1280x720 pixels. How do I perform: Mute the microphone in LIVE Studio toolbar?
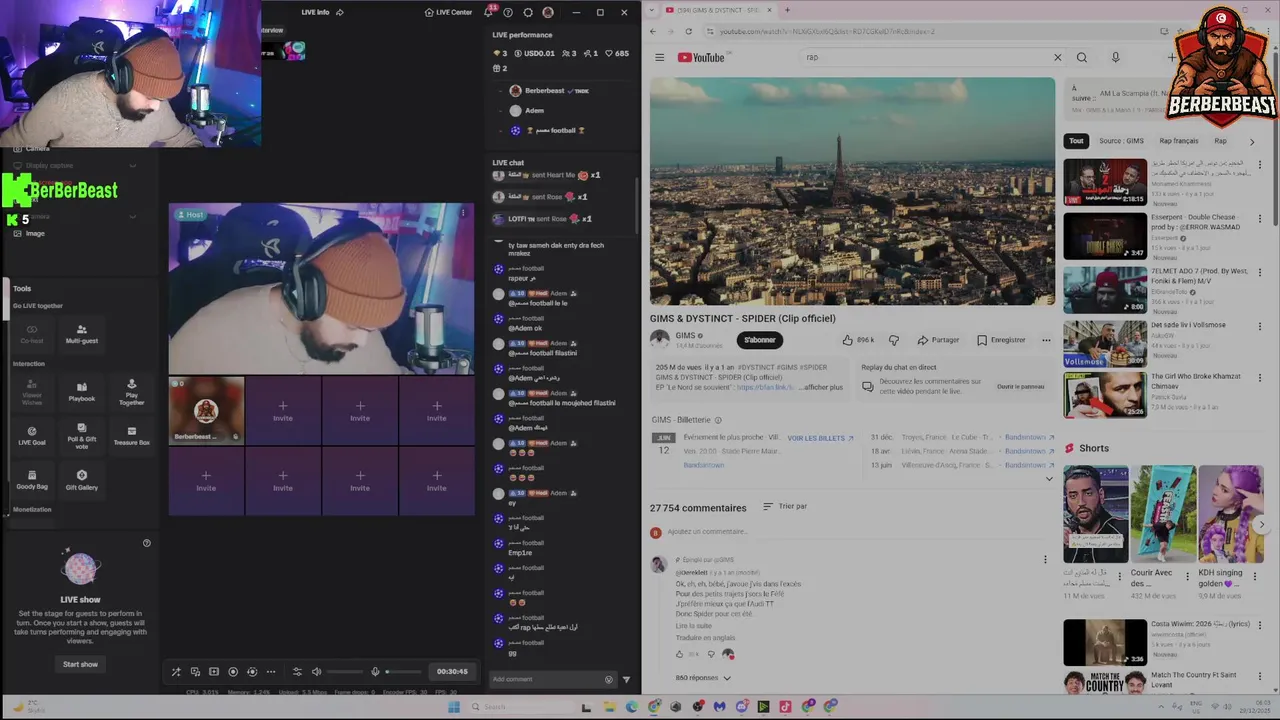tap(375, 672)
